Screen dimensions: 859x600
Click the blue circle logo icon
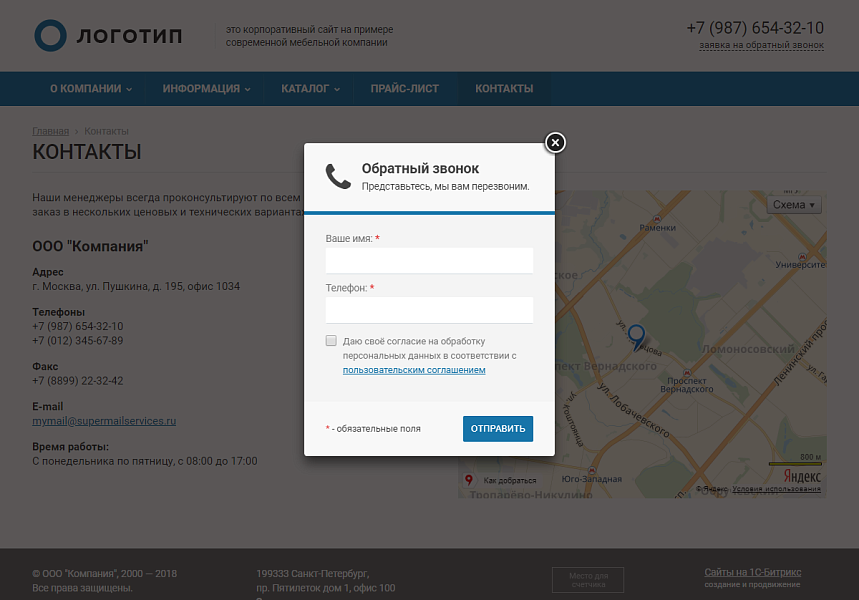50,36
